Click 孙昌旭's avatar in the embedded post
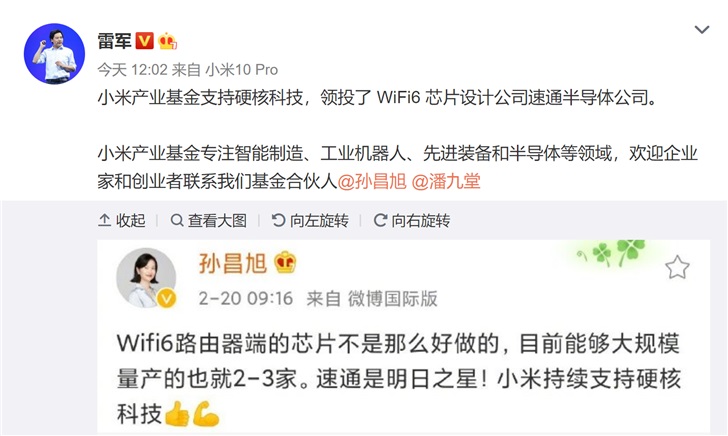728x436 pixels. pyautogui.click(x=146, y=278)
